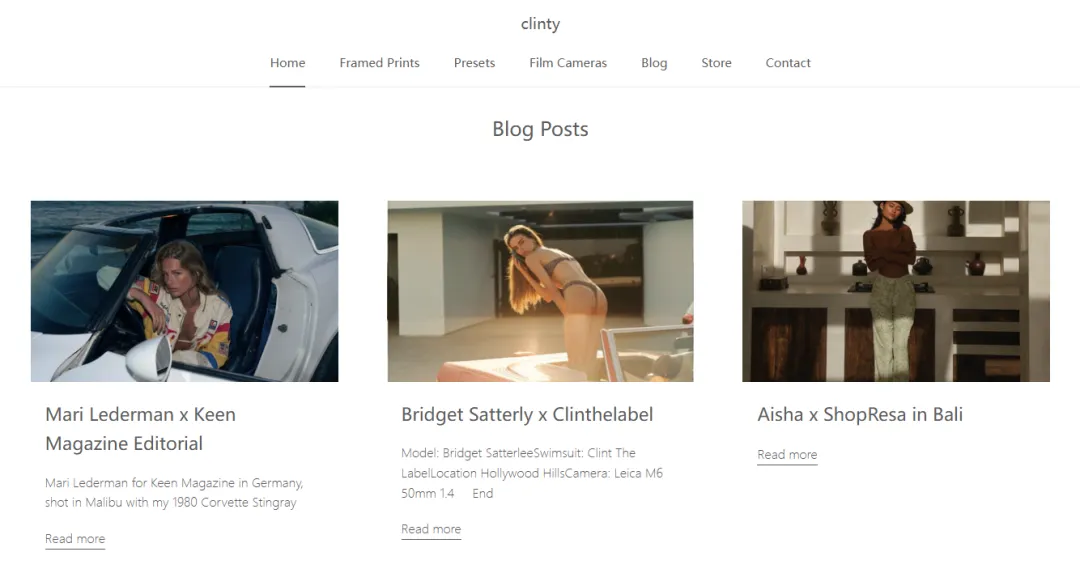Screen dimensions: 1080x573
Task: Open the Mari Lederman Corvette photo
Action: (185, 291)
